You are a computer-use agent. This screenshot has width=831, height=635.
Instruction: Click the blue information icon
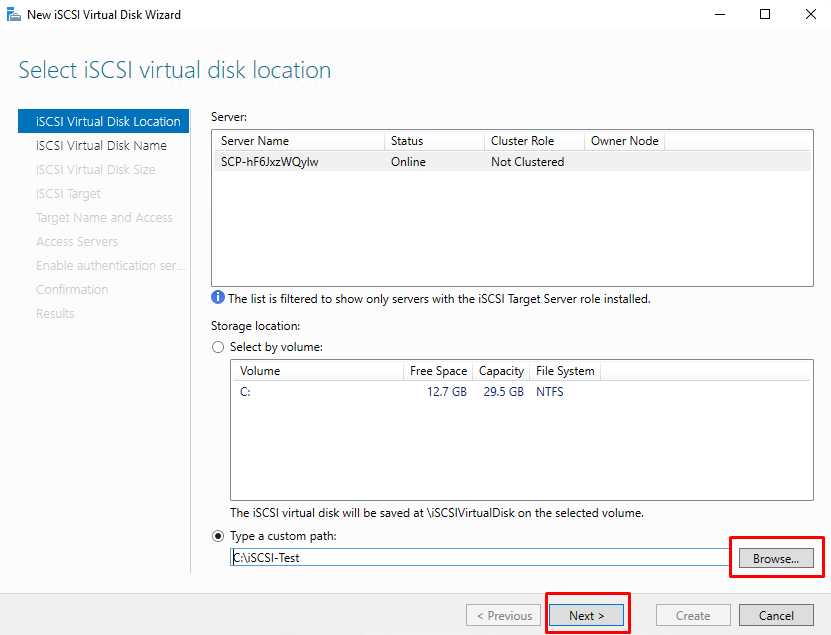click(x=218, y=297)
